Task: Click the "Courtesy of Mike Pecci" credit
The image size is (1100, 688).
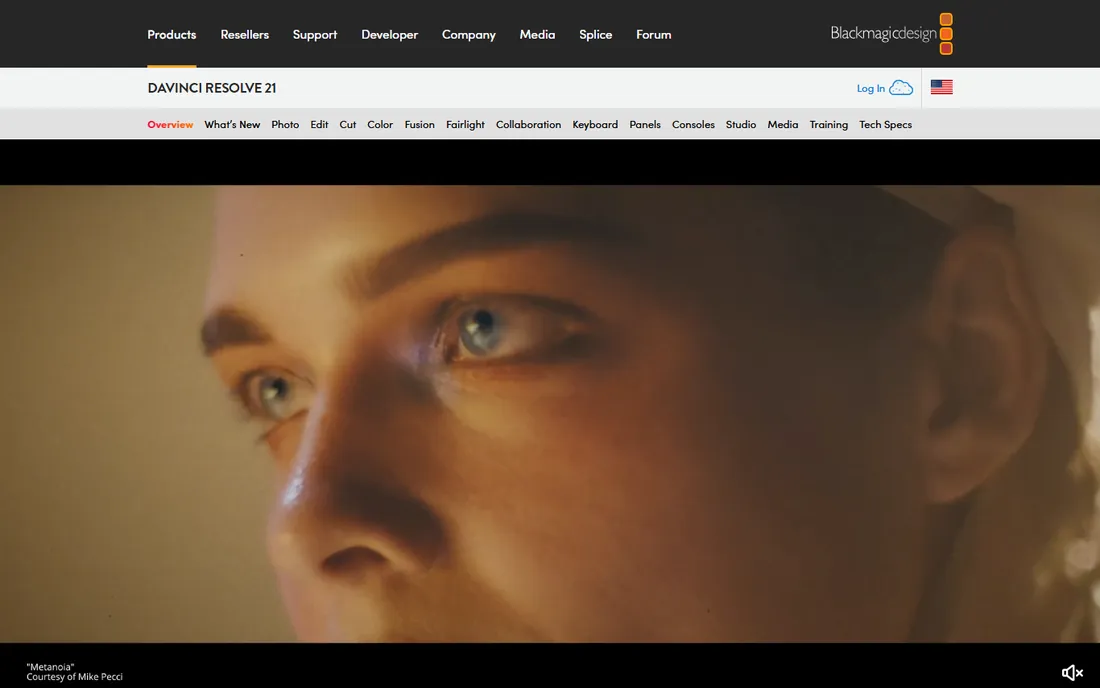Action: coord(74,677)
